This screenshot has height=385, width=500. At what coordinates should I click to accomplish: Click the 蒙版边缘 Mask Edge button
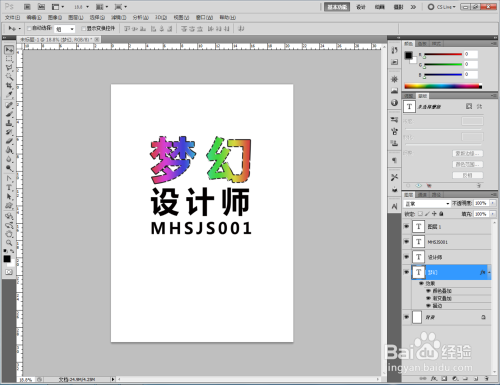[x=467, y=153]
